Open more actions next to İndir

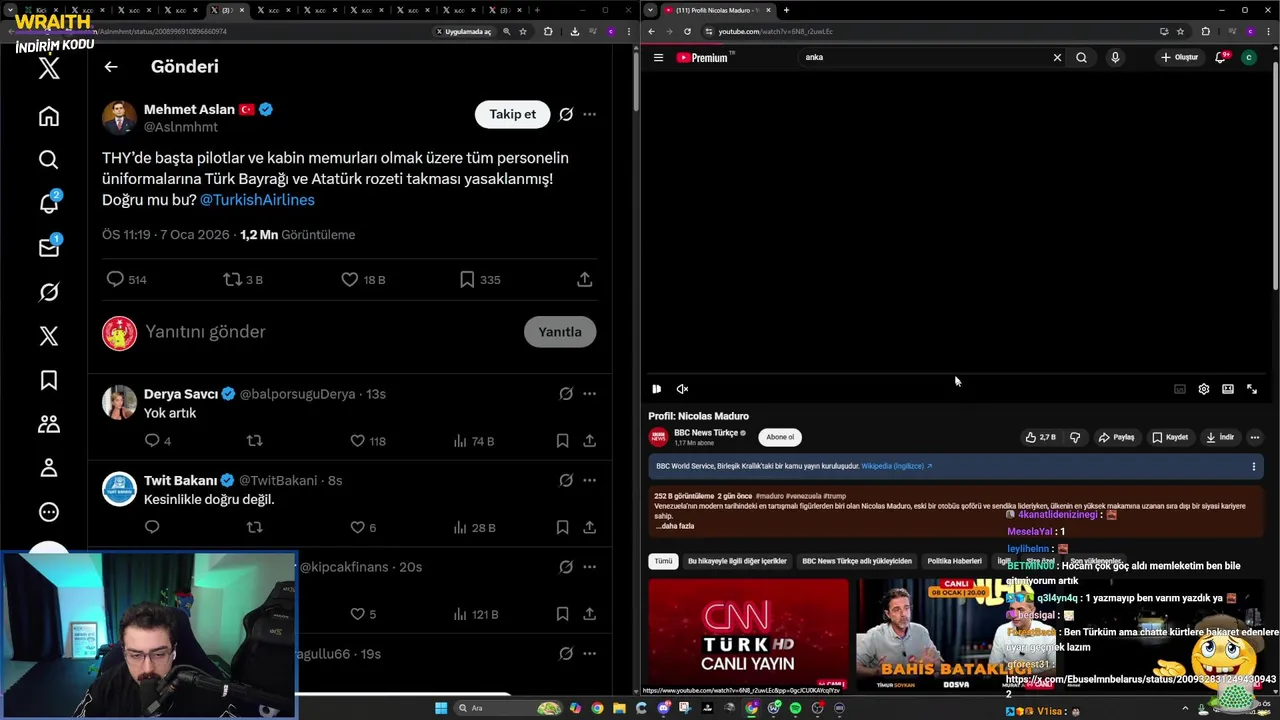coord(1254,437)
